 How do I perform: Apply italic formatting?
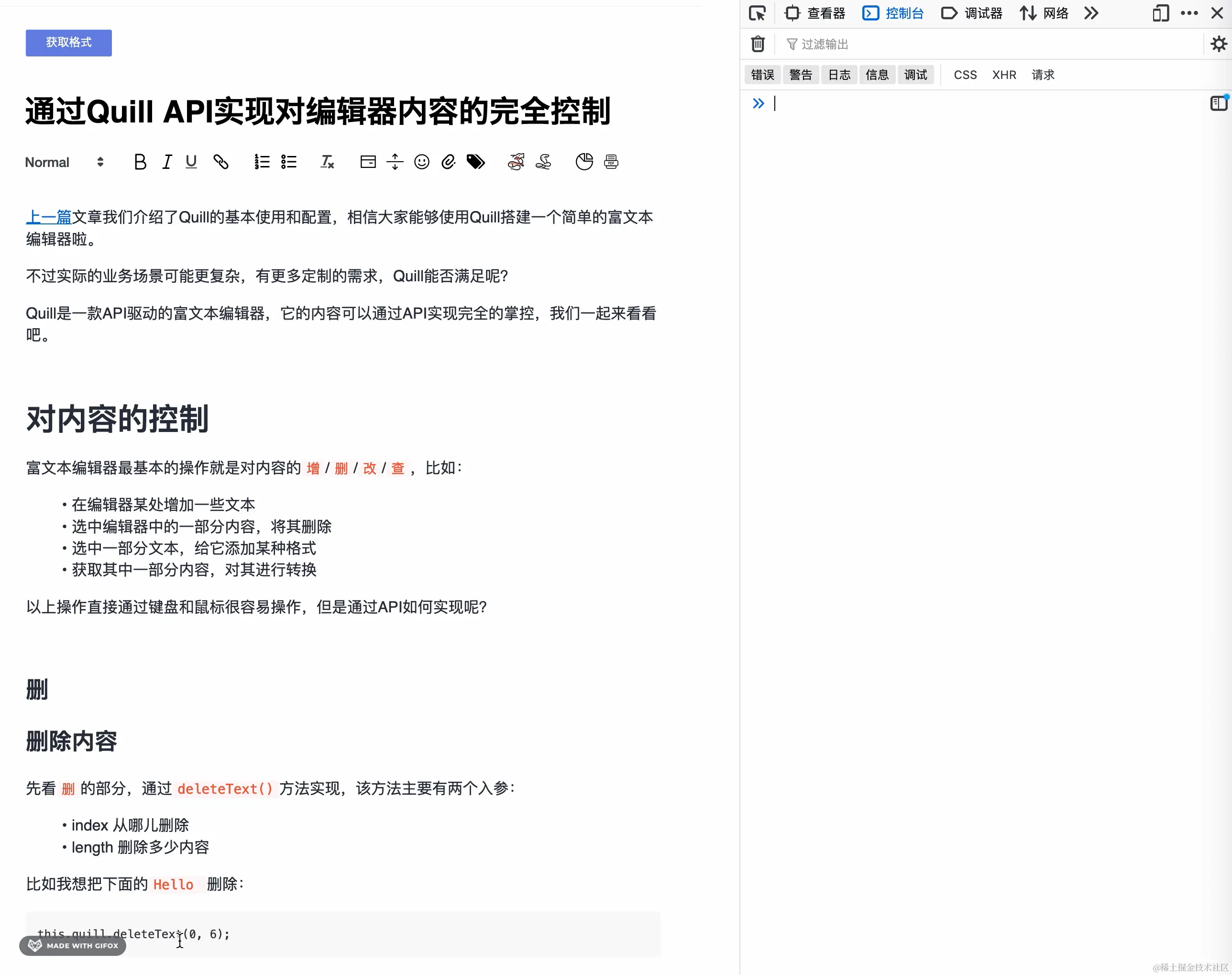point(166,162)
